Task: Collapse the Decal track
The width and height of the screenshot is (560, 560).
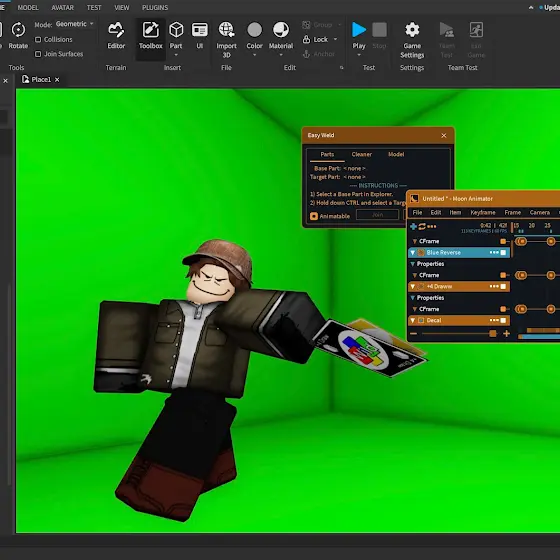Action: coord(413,320)
